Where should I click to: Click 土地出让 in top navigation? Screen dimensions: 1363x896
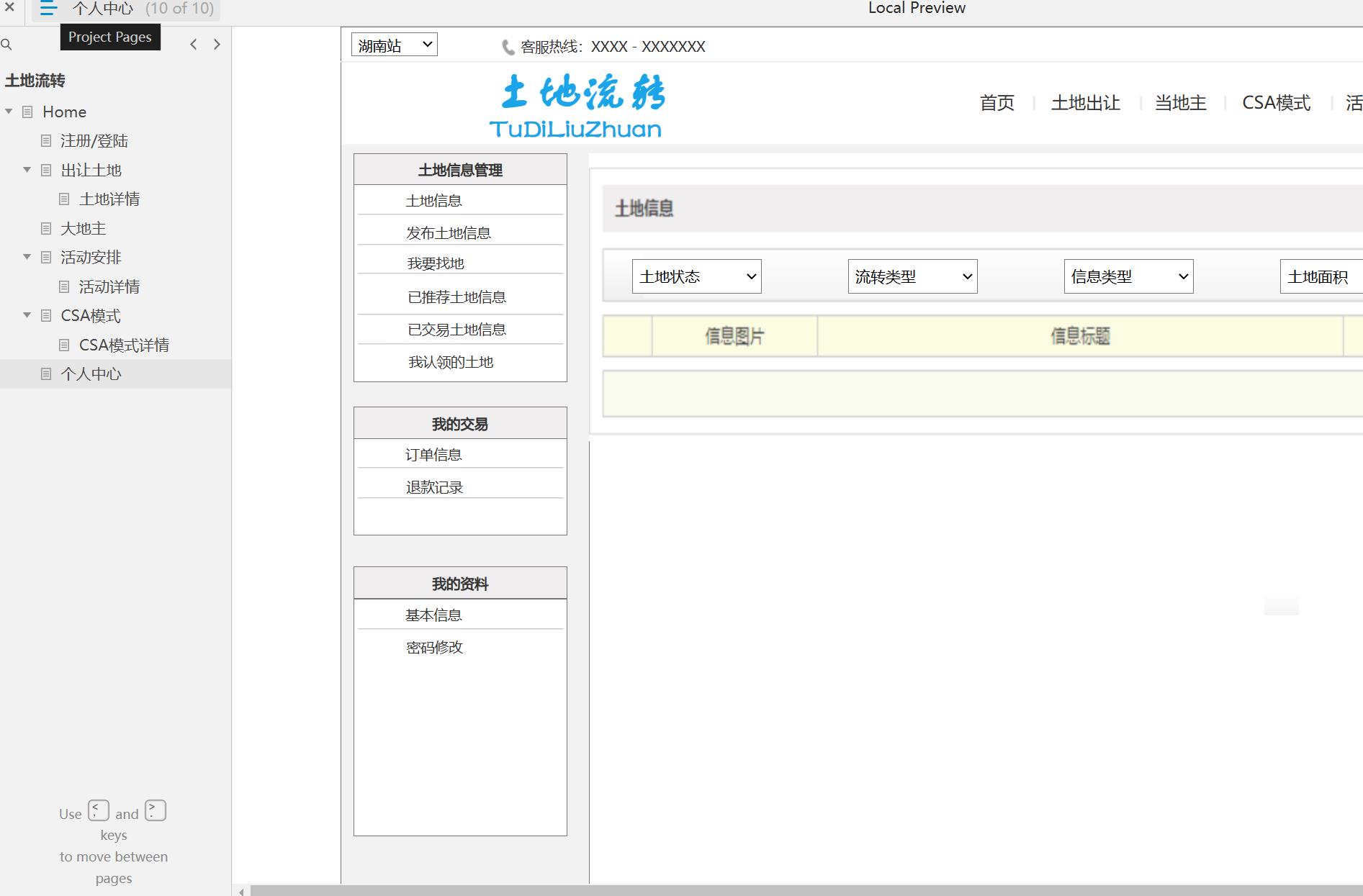click(x=1086, y=103)
